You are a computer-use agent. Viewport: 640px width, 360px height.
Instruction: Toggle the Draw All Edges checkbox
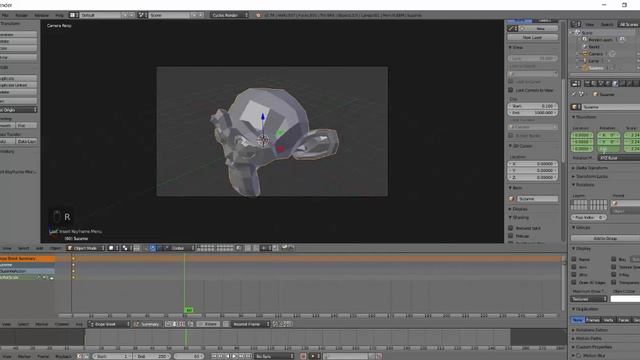point(574,282)
